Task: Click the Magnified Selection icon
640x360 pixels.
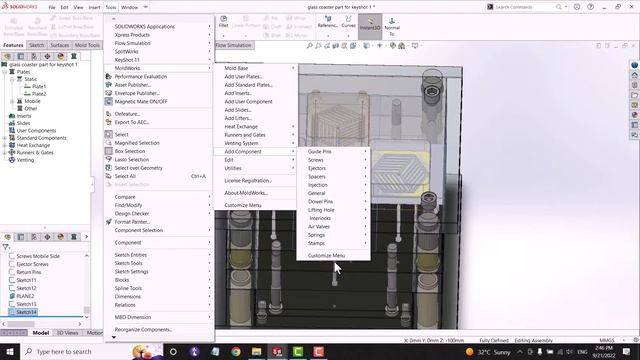Action: [109, 143]
